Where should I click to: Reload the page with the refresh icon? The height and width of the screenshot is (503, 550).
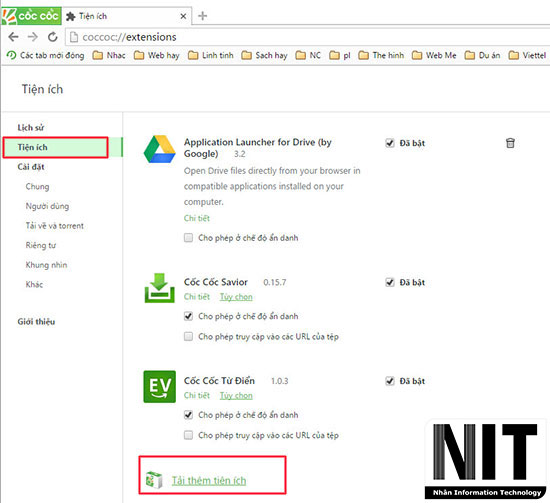(x=53, y=37)
